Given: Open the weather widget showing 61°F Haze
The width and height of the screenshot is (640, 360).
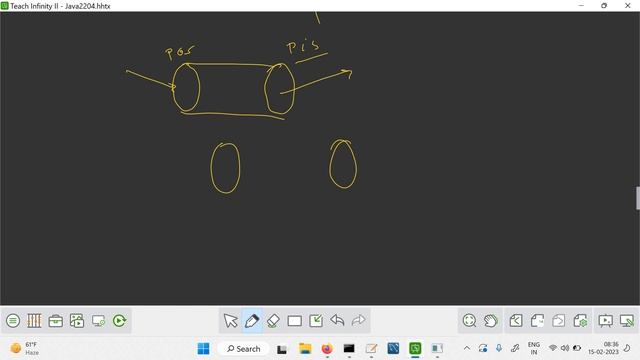Looking at the screenshot, I should point(24,348).
